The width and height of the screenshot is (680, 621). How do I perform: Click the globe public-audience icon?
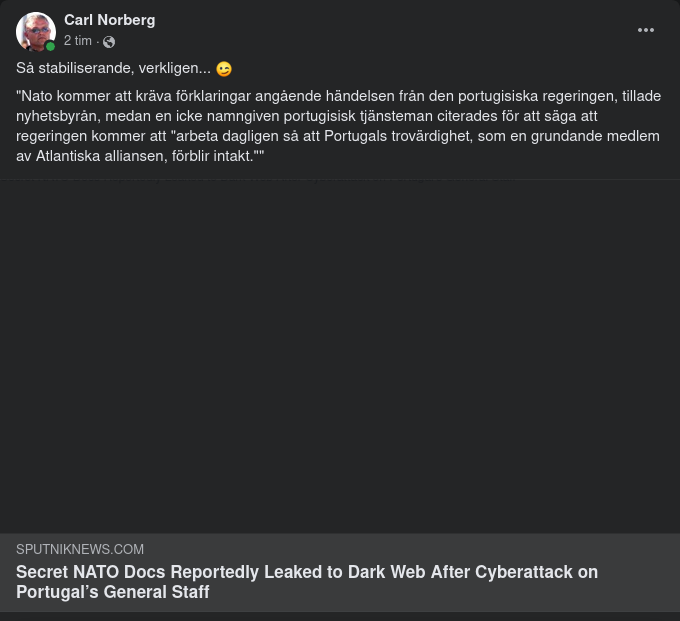pyautogui.click(x=109, y=42)
